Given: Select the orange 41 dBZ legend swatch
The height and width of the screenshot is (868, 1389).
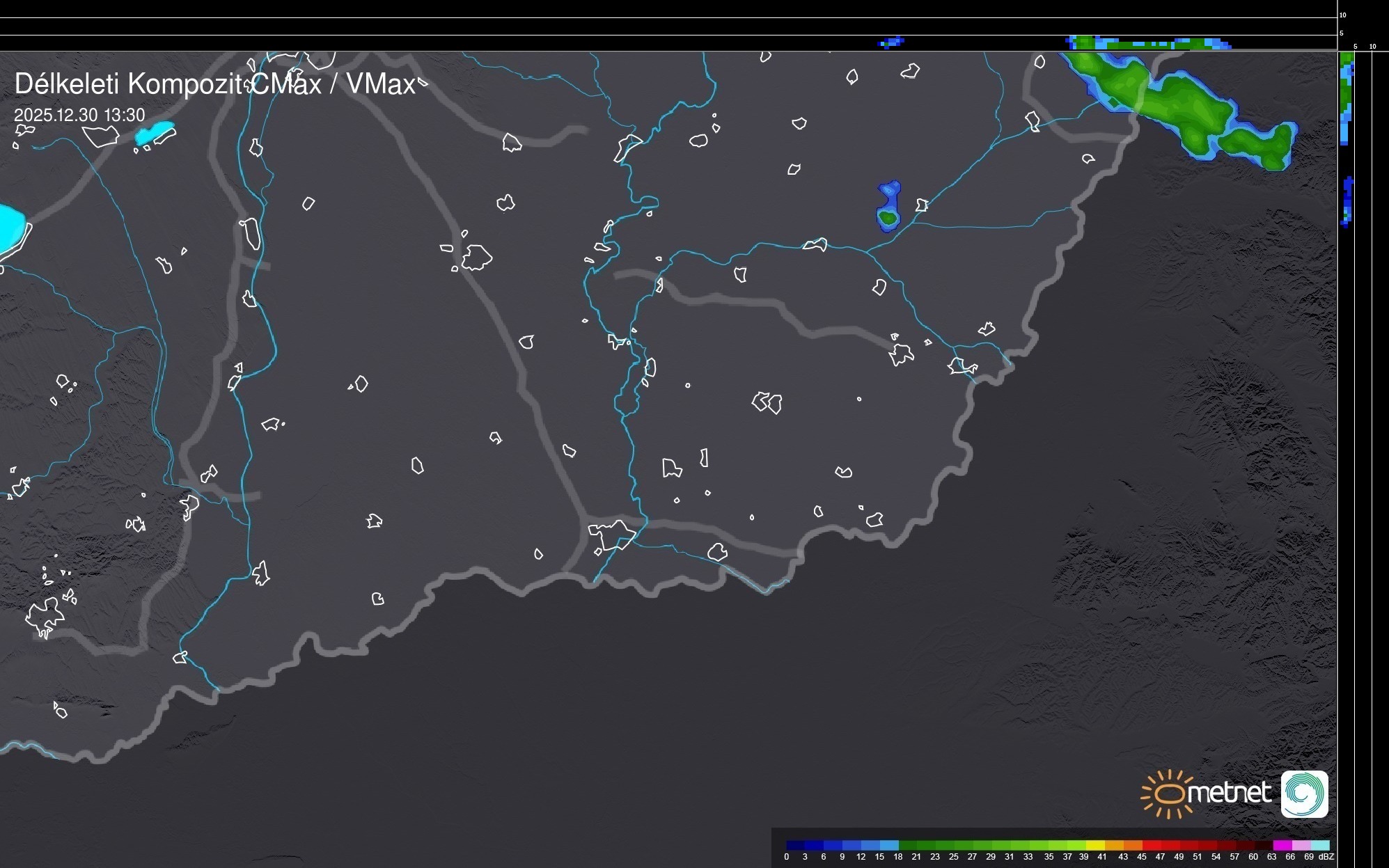Looking at the screenshot, I should pyautogui.click(x=1114, y=845).
